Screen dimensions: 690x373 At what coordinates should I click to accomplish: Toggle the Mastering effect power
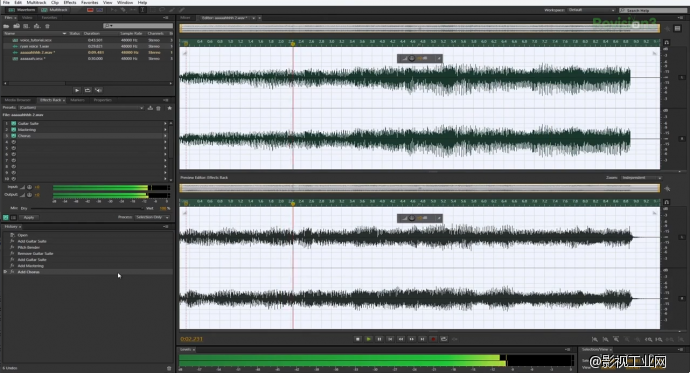(x=14, y=130)
